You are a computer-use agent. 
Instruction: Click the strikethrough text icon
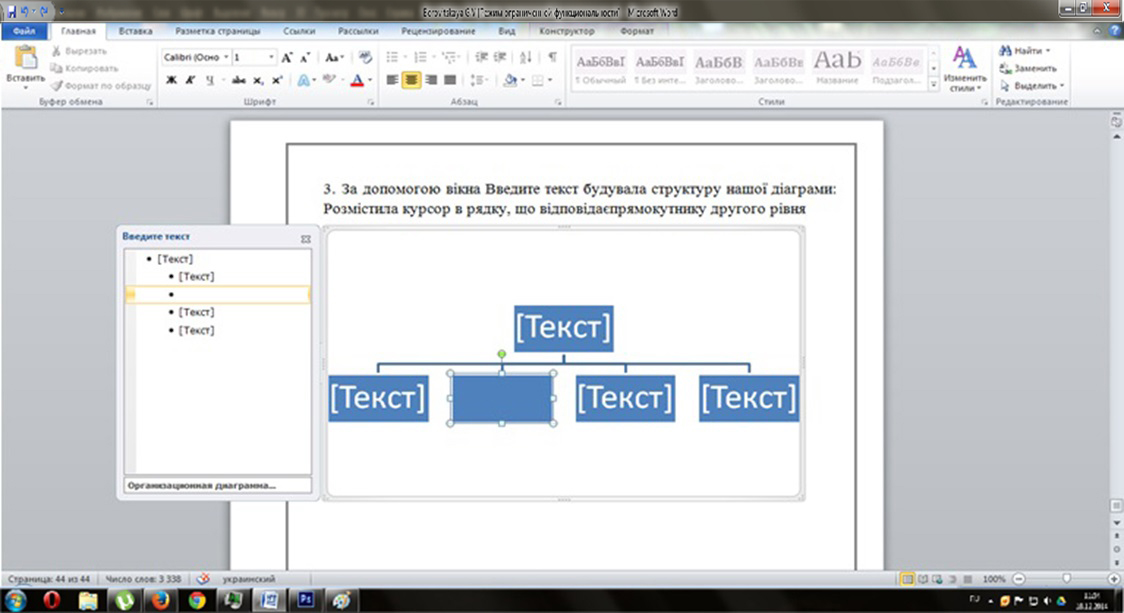point(239,80)
